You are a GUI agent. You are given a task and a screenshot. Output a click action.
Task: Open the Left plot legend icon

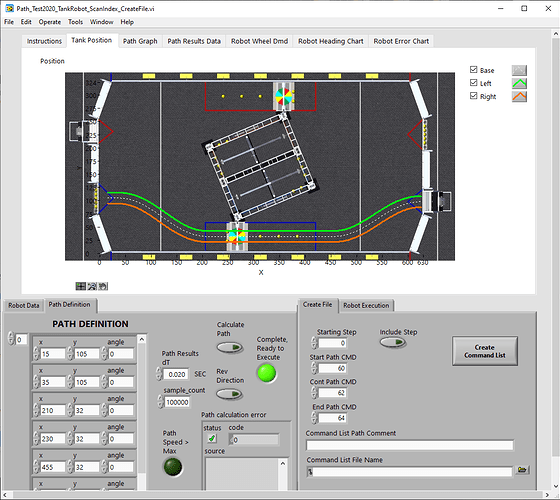519,83
